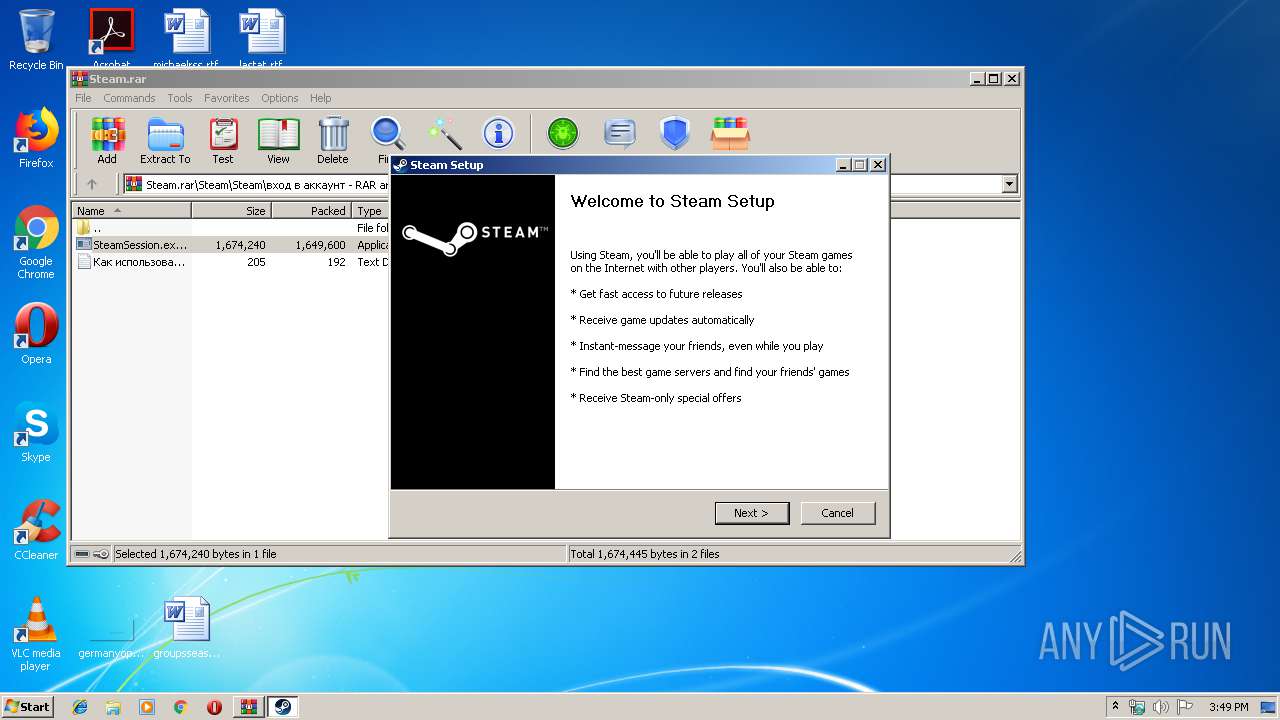Click the packed size value 1,649,600
This screenshot has height=720, width=1280.
(x=320, y=245)
